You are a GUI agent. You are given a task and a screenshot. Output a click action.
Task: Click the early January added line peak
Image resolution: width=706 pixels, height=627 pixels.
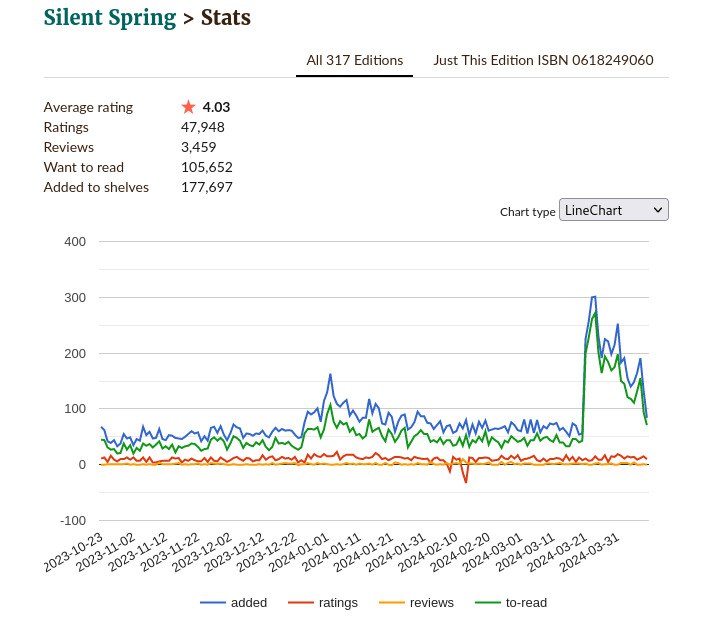point(330,375)
